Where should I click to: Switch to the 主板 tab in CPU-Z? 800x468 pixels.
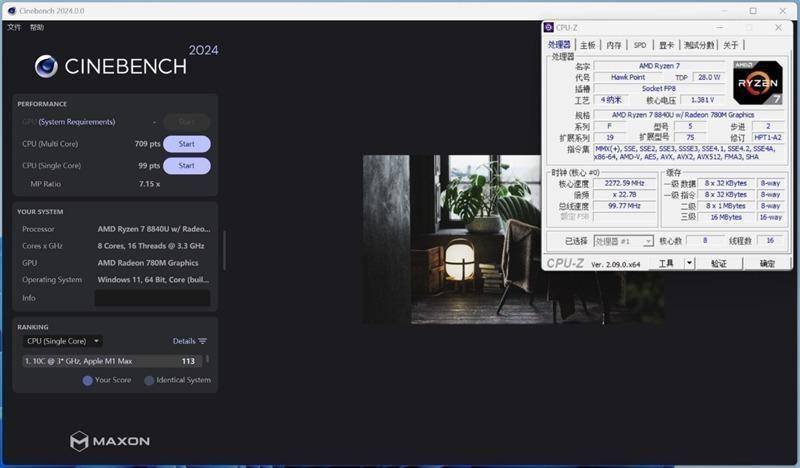(588, 45)
